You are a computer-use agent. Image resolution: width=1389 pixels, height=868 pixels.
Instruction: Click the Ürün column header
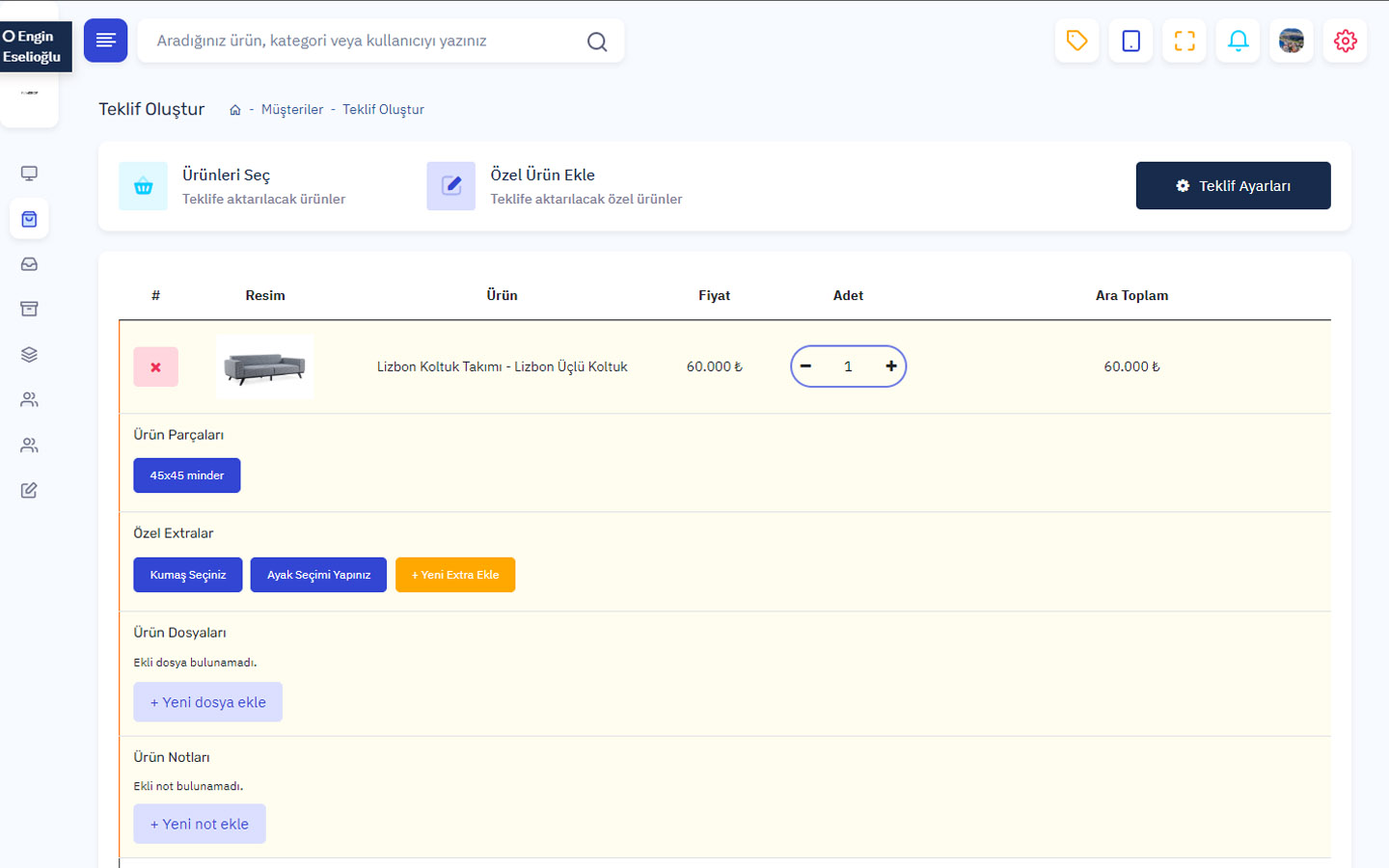[x=502, y=296]
